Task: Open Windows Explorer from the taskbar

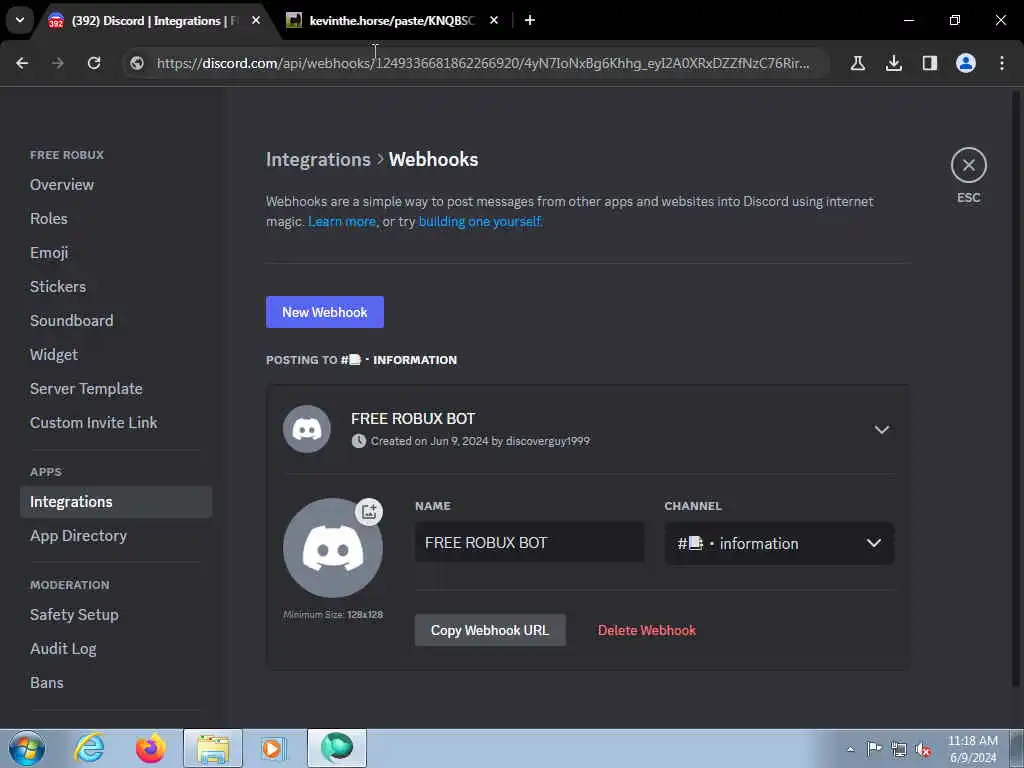Action: [213, 748]
